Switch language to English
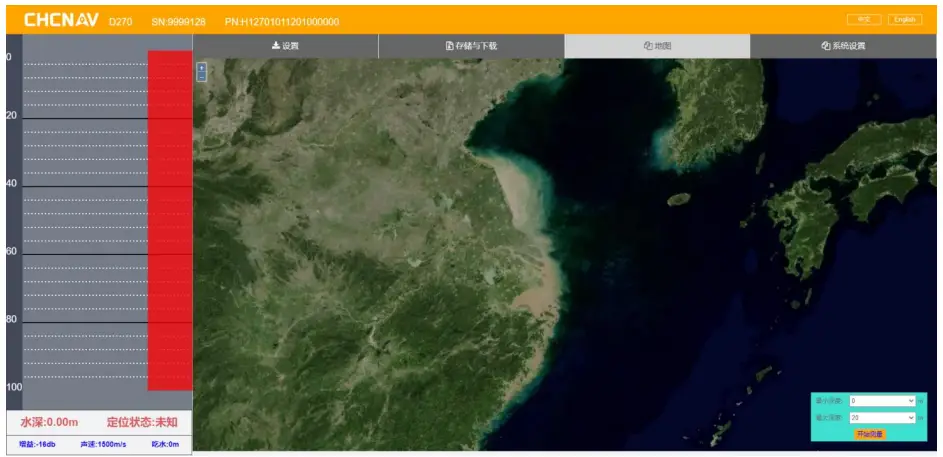The width and height of the screenshot is (943, 457). pos(905,19)
